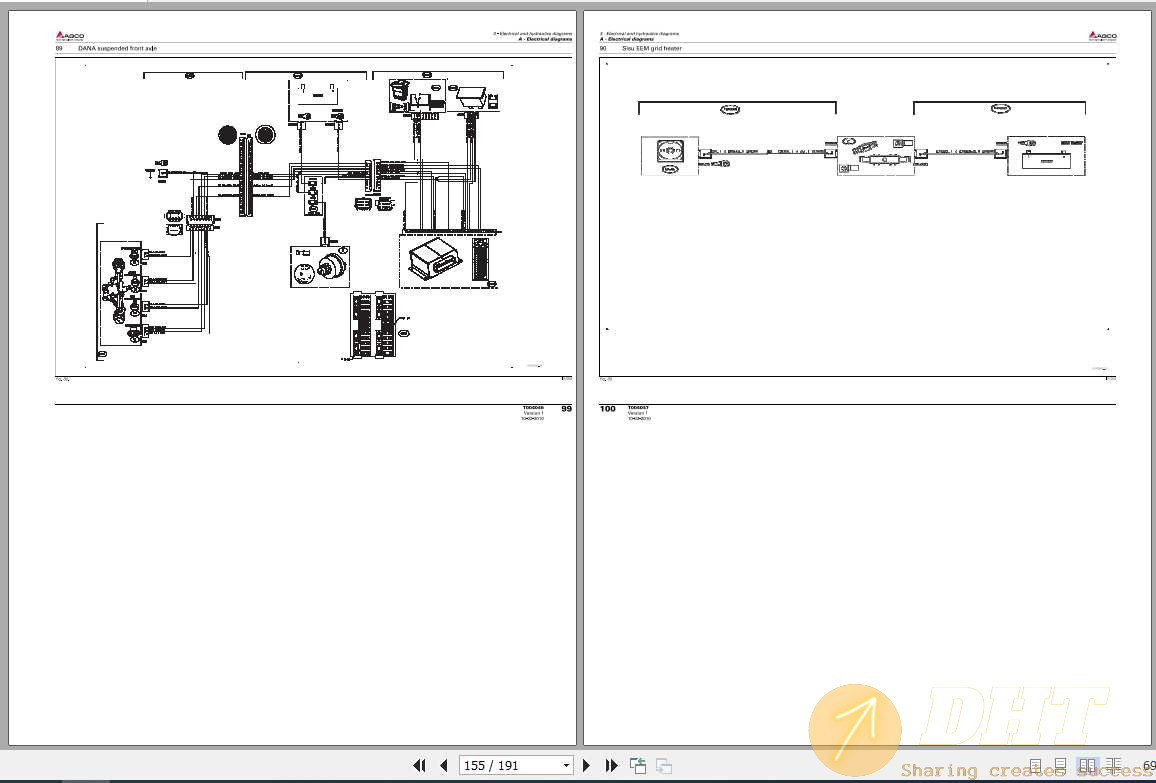Click the go to previous view icon
Image resolution: width=1156 pixels, height=783 pixels.
coord(638,766)
